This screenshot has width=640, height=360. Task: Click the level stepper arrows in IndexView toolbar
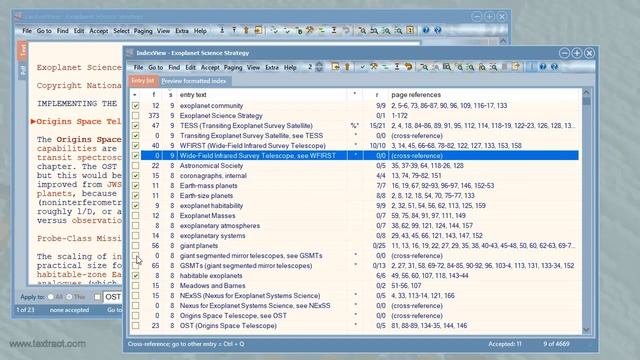click(x=319, y=67)
